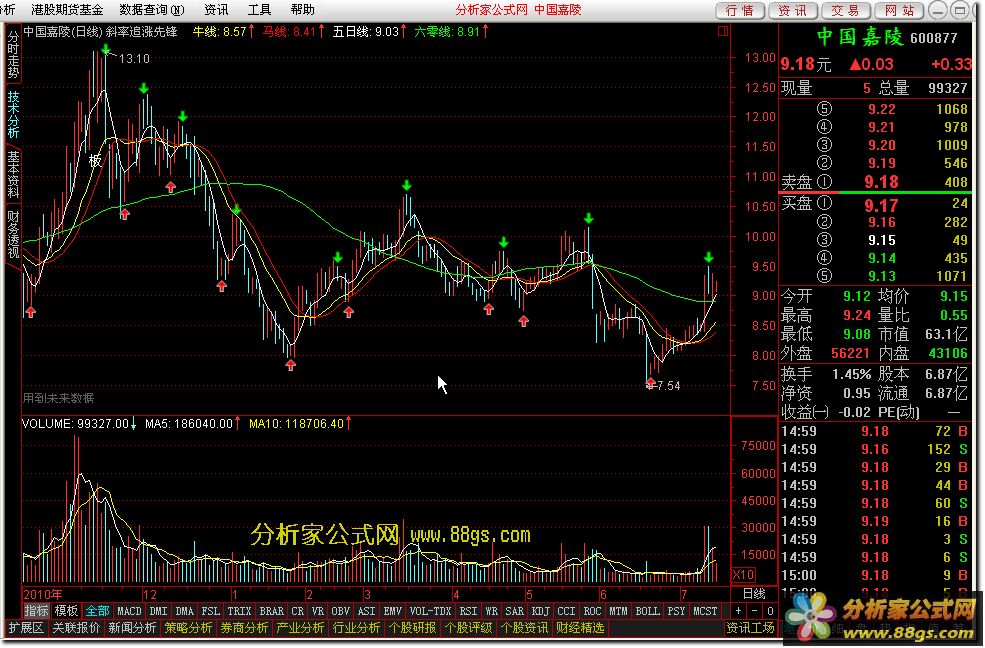Click the 7.54 low price marker
985x648 pixels.
coord(667,386)
